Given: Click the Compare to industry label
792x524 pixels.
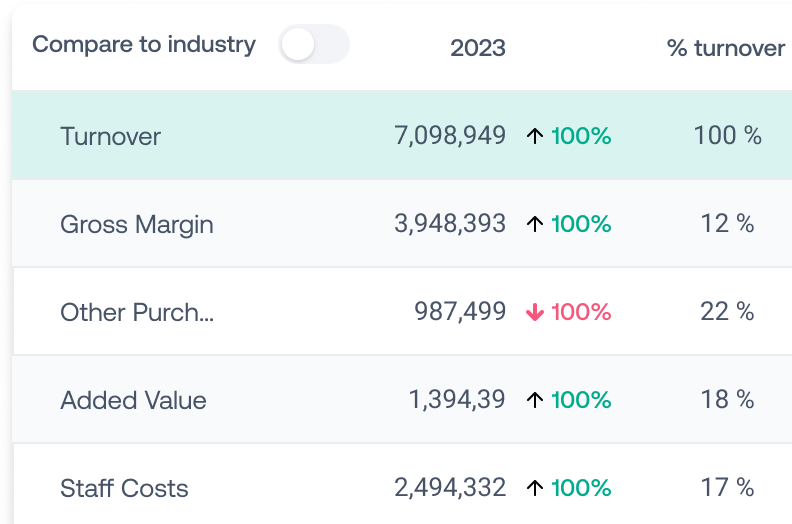Looking at the screenshot, I should pos(144,45).
